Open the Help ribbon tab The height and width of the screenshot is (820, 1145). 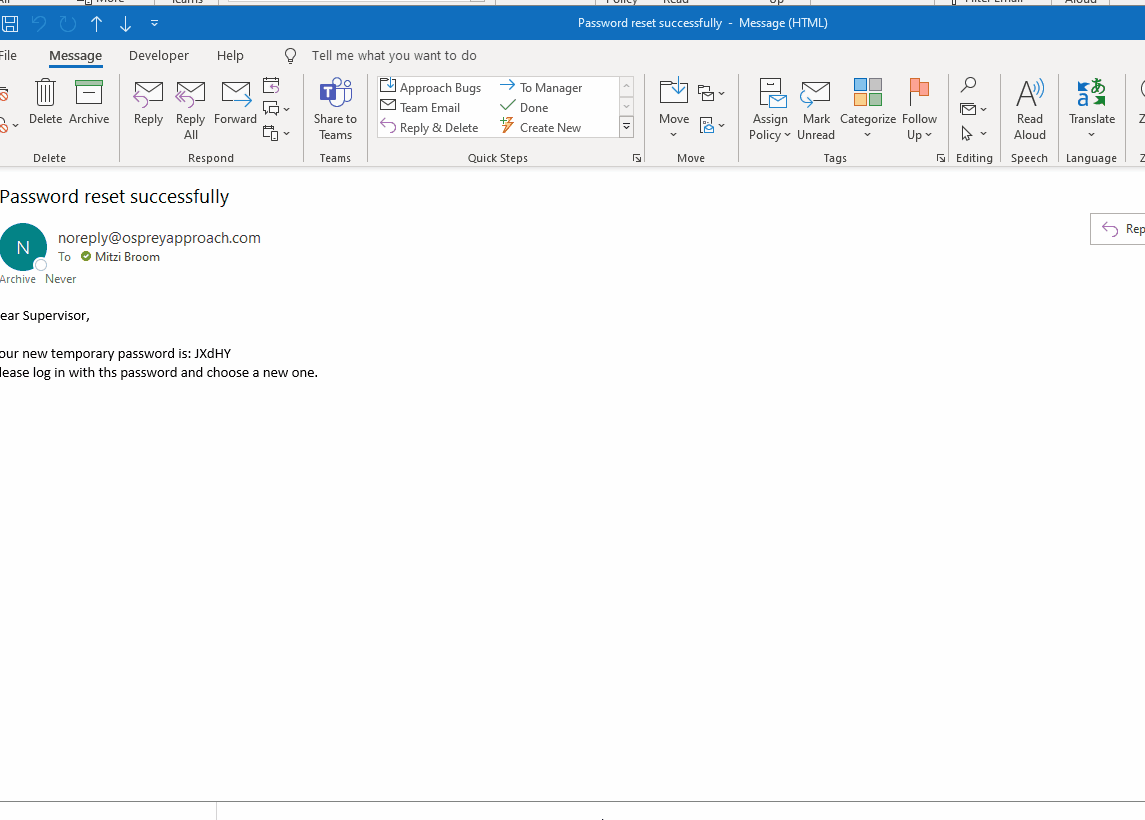tap(230, 55)
